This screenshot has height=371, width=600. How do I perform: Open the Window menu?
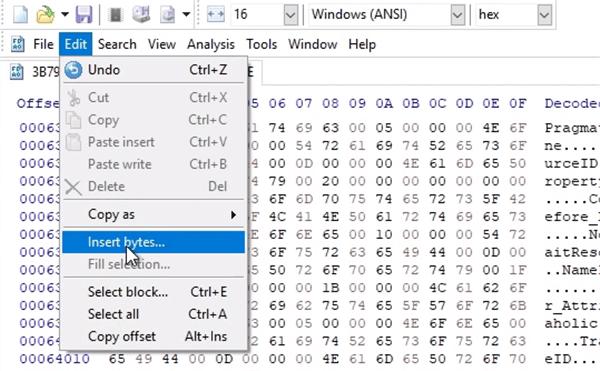click(313, 44)
